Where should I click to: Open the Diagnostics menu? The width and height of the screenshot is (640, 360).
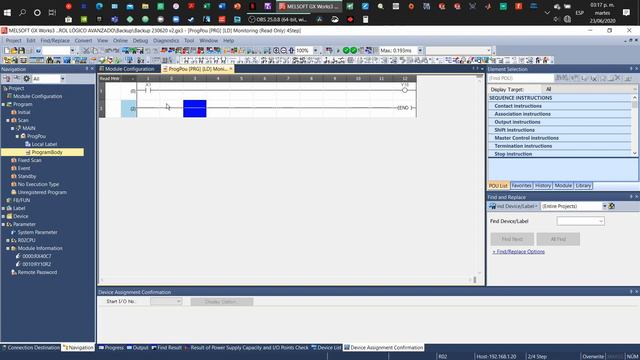(x=166, y=40)
